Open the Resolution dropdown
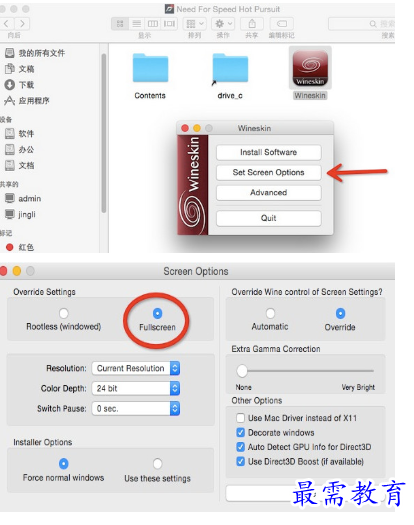 (x=136, y=368)
